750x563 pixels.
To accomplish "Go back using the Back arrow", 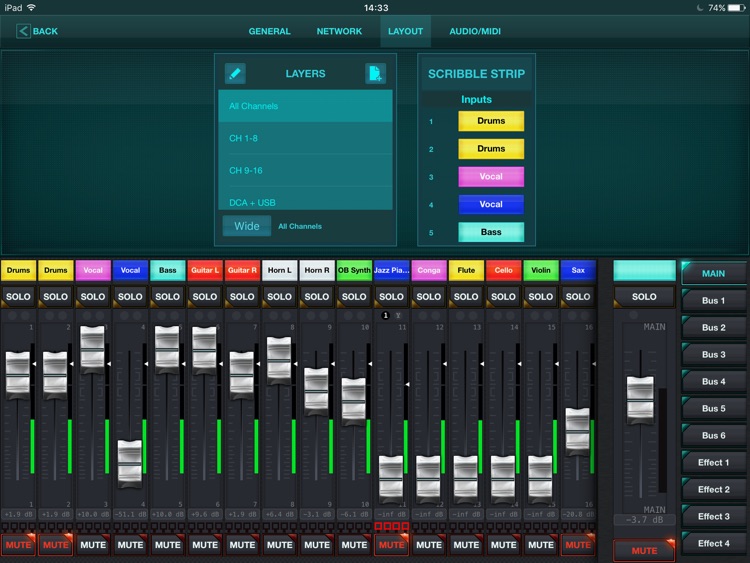I will 37,31.
